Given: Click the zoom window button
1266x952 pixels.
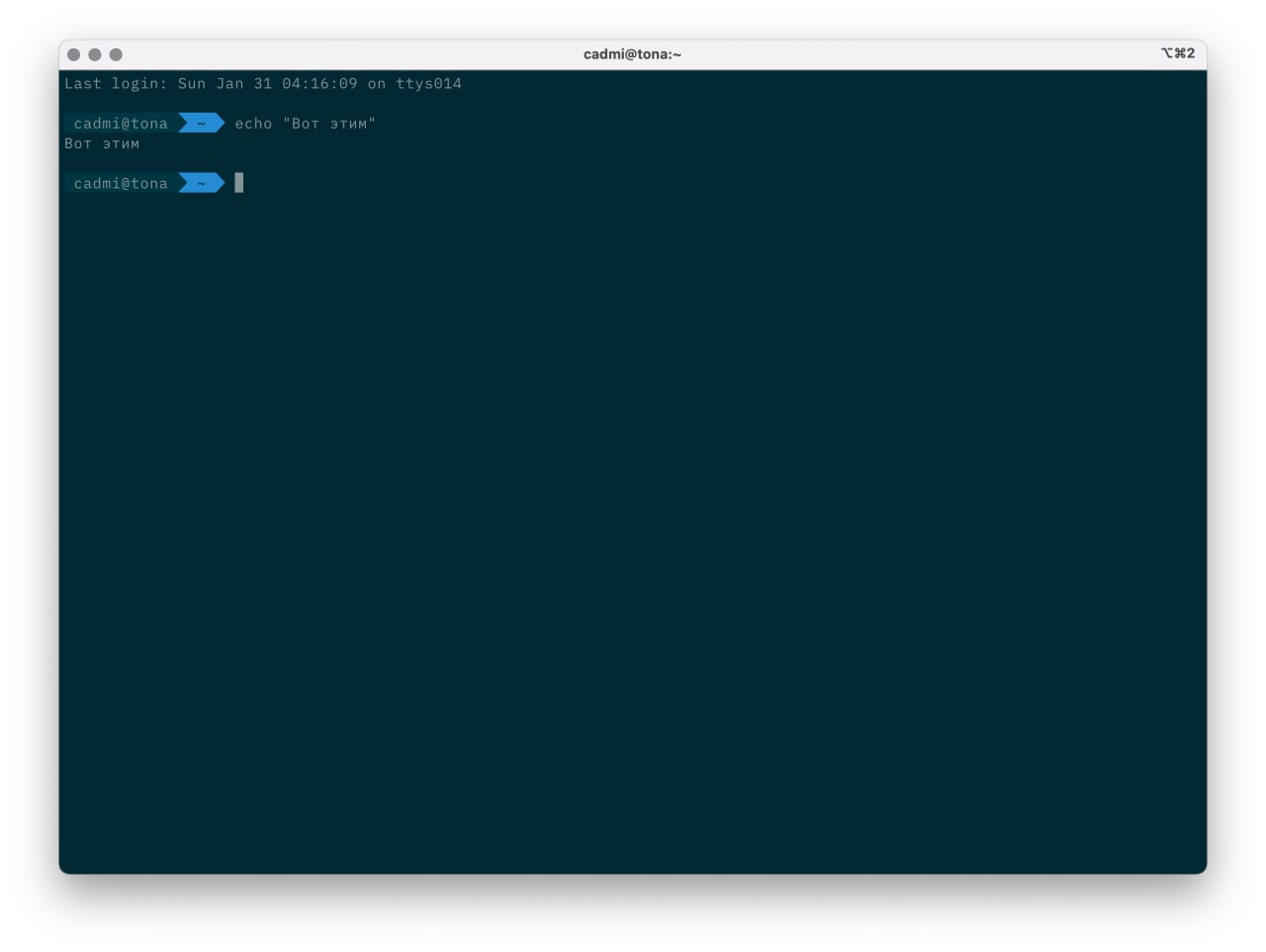Looking at the screenshot, I should pyautogui.click(x=116, y=54).
